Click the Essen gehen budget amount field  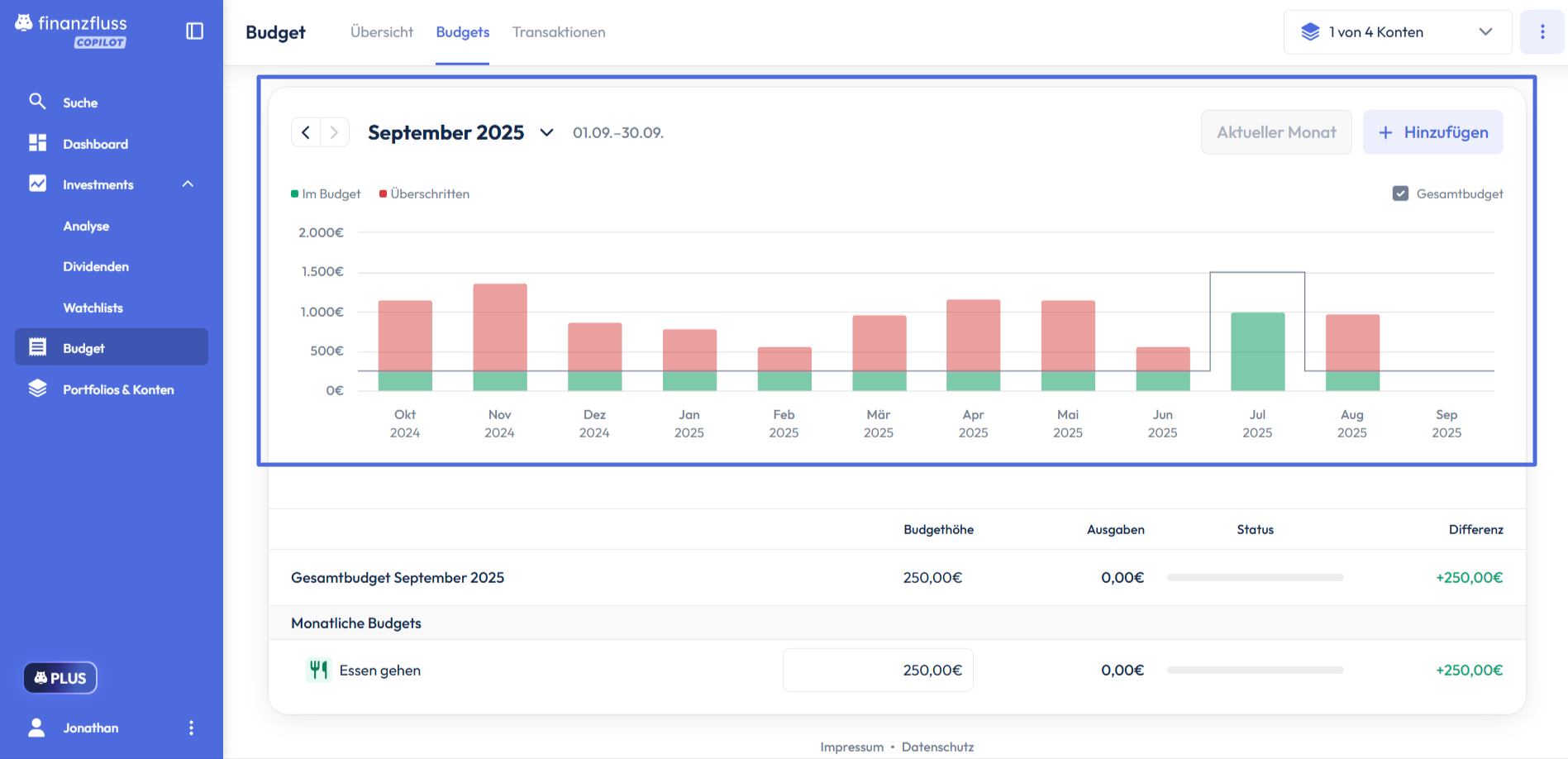[878, 670]
